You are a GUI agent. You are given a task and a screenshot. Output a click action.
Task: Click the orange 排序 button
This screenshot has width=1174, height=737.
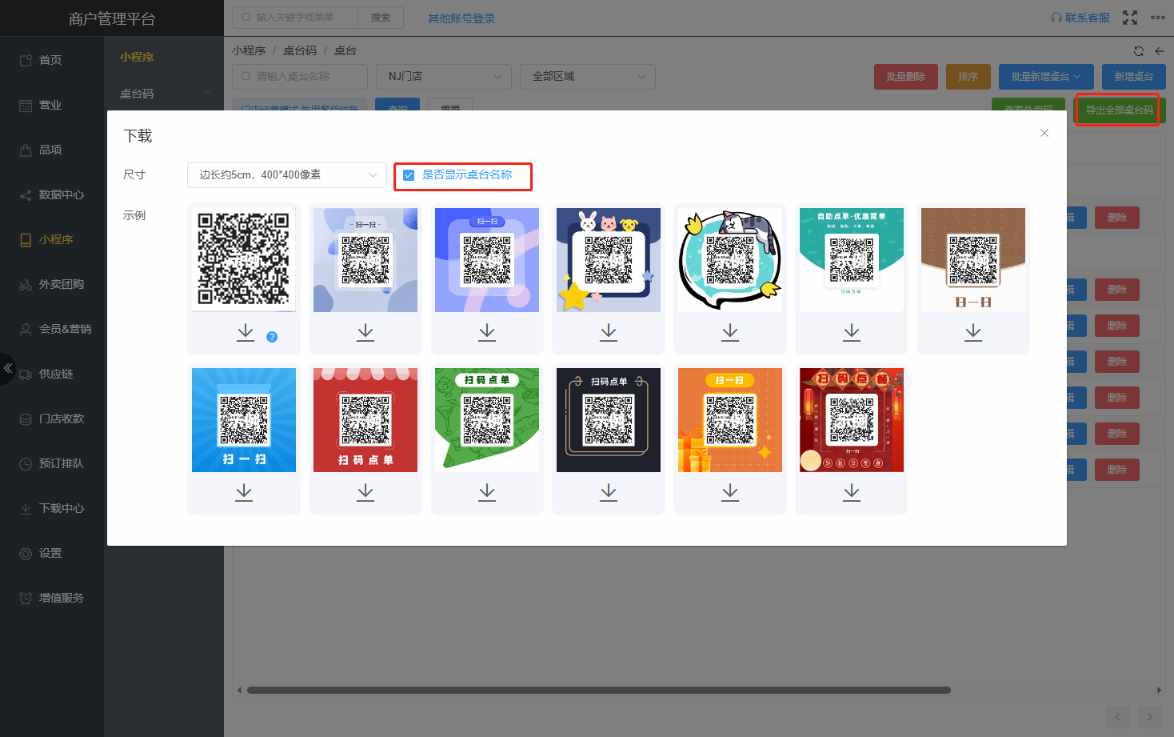(x=968, y=76)
